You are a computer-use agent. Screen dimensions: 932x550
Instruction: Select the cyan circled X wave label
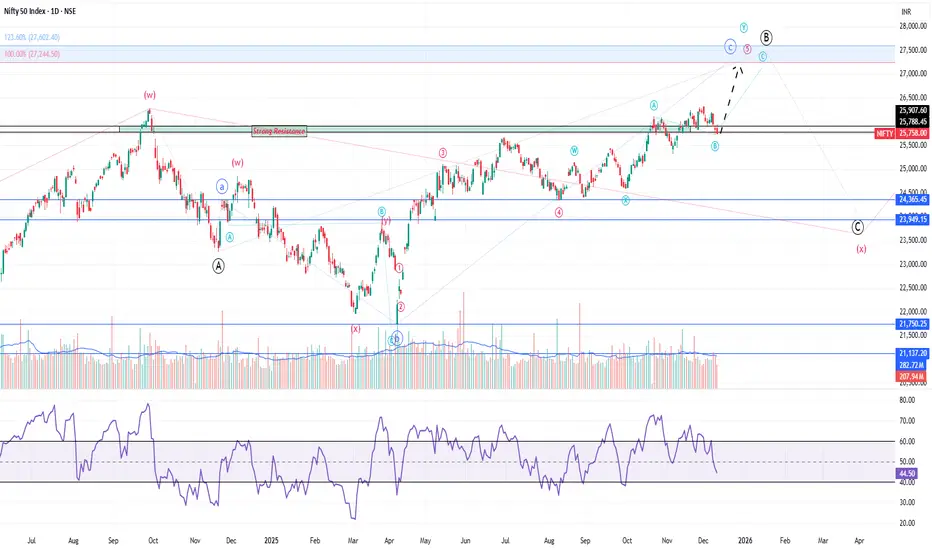pos(625,201)
